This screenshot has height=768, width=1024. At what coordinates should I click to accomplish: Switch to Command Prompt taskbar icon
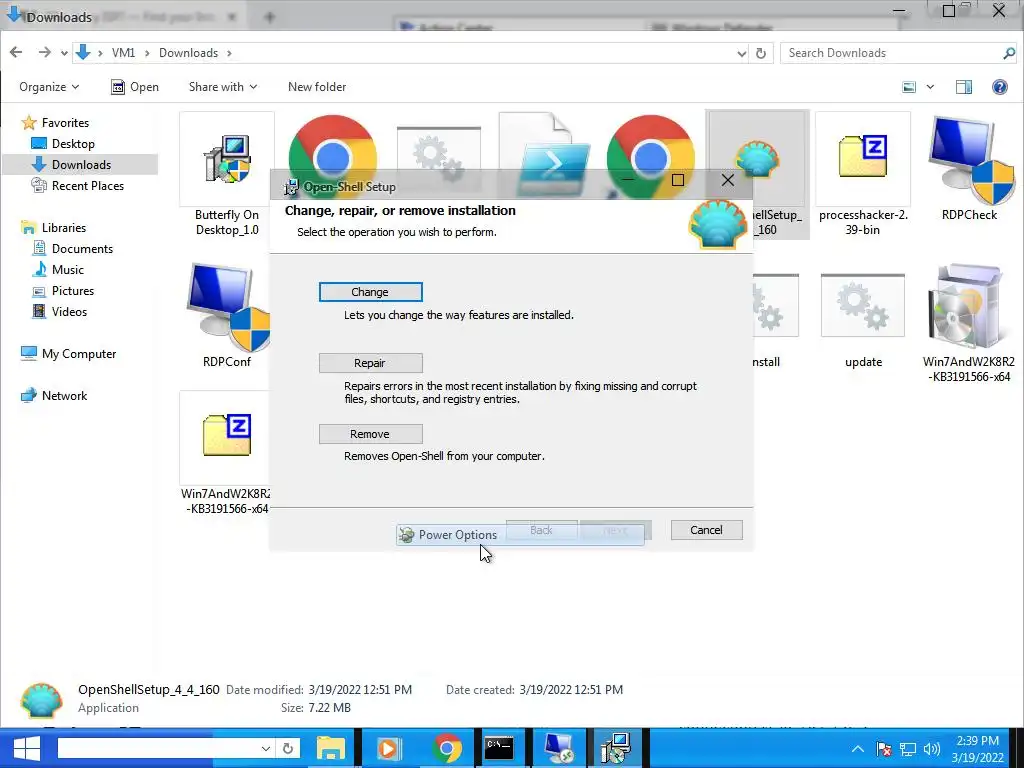tap(499, 748)
